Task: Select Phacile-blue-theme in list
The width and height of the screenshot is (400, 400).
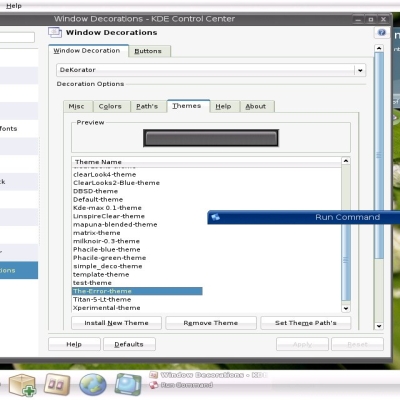Action: pyautogui.click(x=107, y=249)
